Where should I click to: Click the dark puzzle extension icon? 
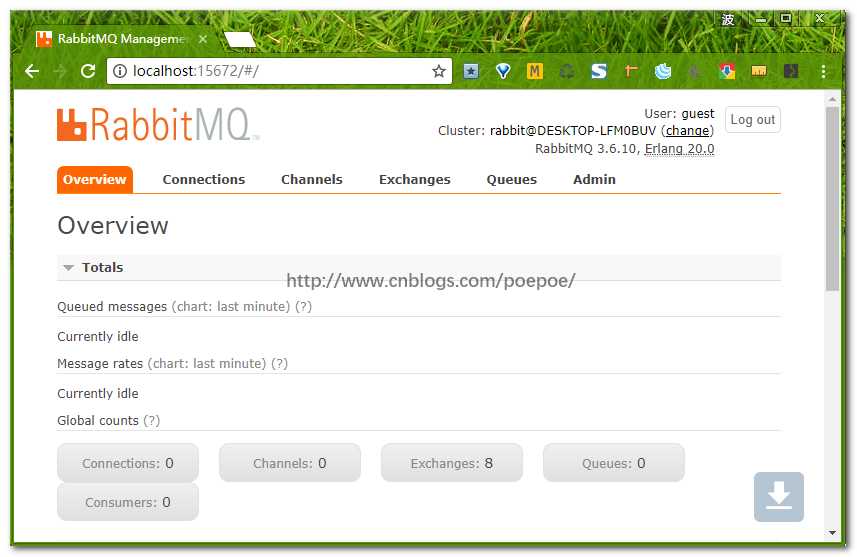pyautogui.click(x=791, y=71)
